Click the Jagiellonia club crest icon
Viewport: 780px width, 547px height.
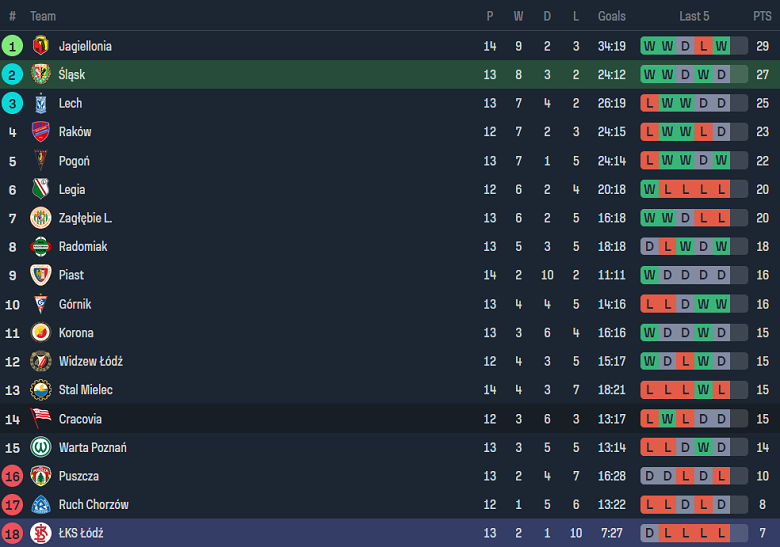41,46
